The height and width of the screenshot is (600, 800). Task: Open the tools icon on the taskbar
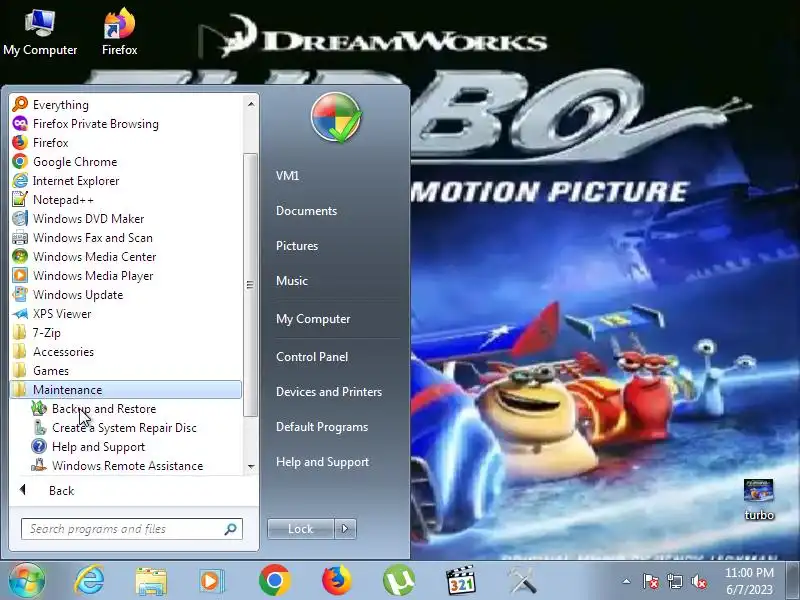pos(522,581)
